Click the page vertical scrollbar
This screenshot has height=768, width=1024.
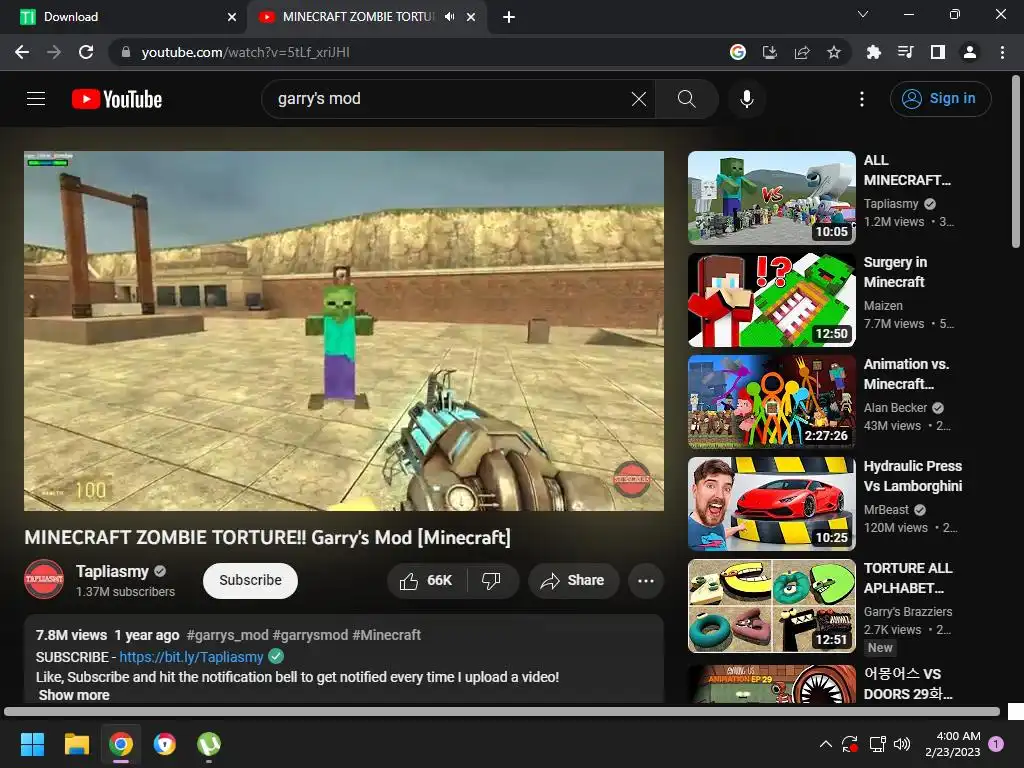(1016, 161)
